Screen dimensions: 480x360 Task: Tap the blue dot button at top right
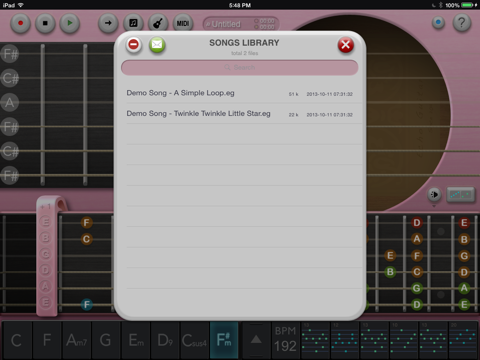pyautogui.click(x=438, y=23)
